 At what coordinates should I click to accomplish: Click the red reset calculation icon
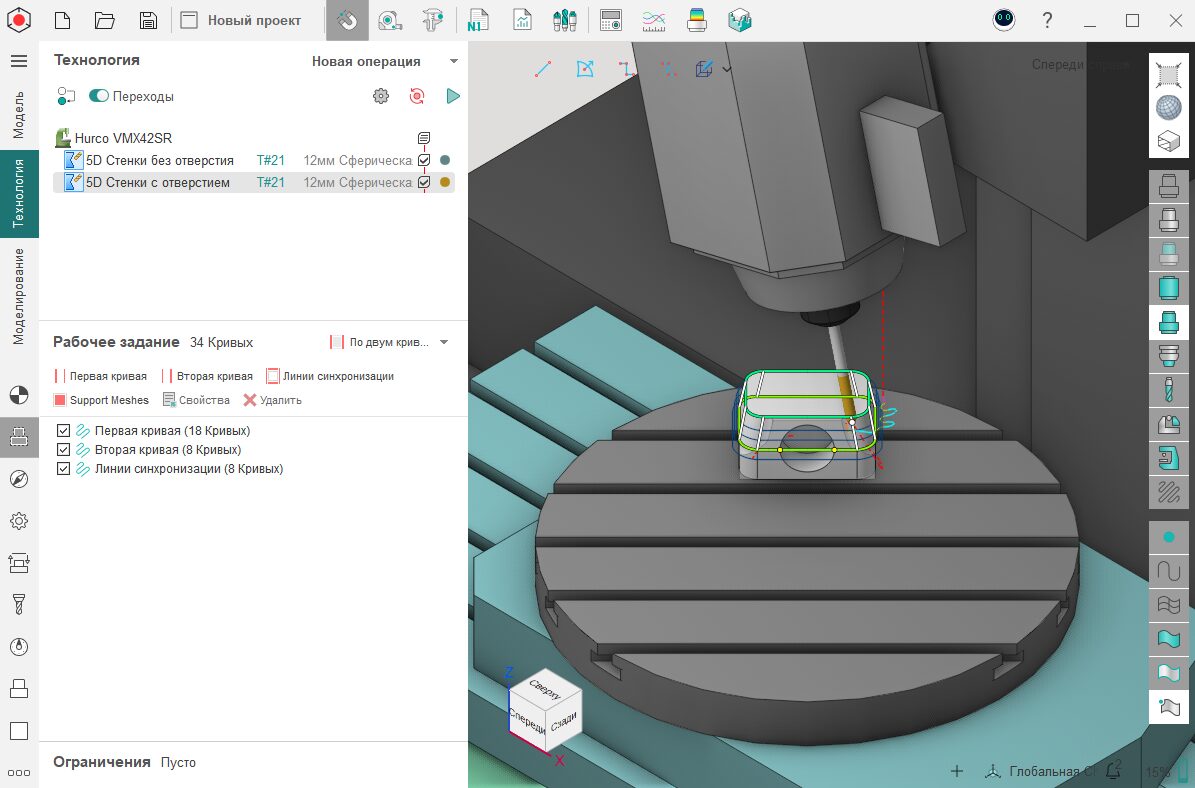tap(417, 96)
